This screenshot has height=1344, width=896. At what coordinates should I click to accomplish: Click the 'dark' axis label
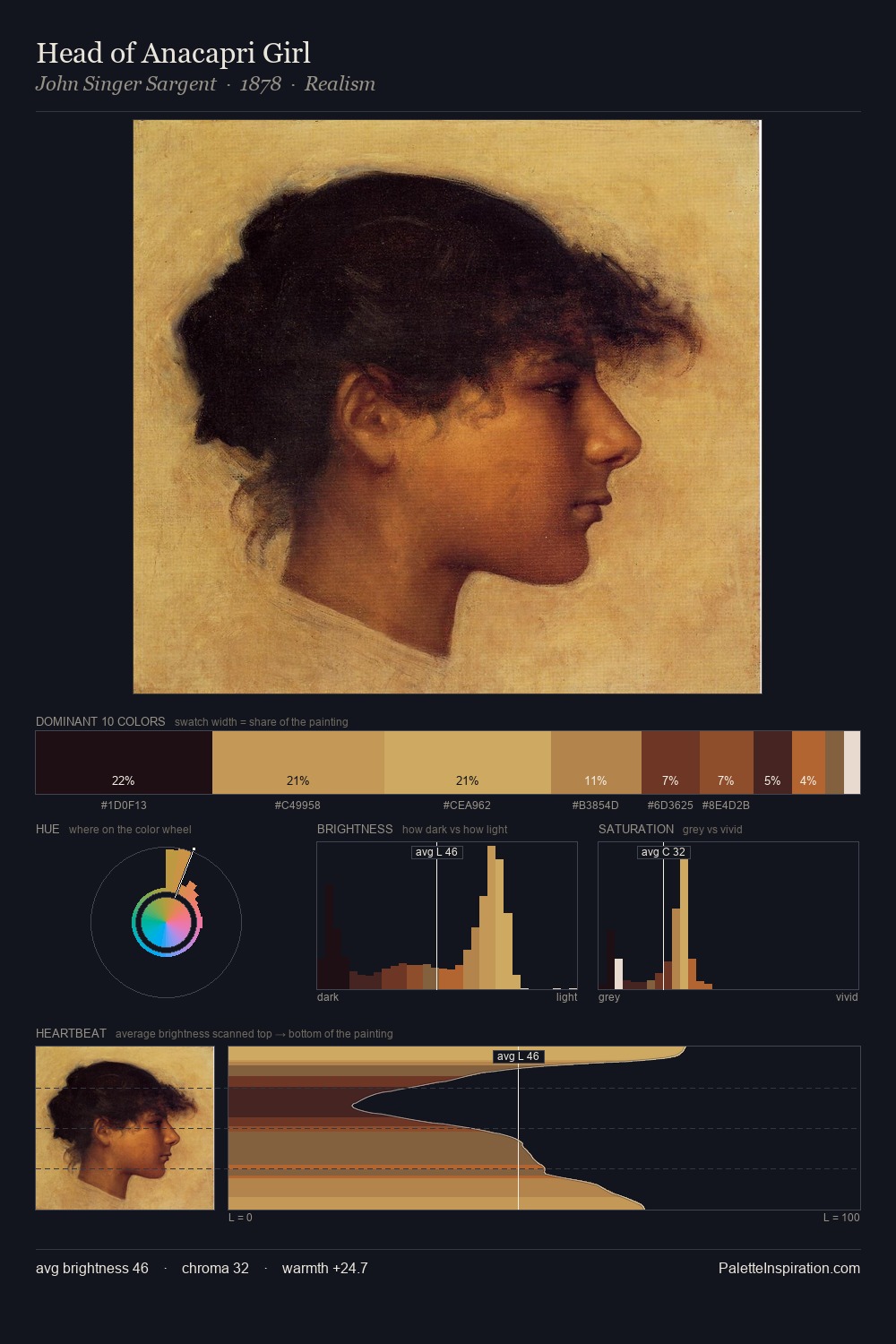[328, 997]
